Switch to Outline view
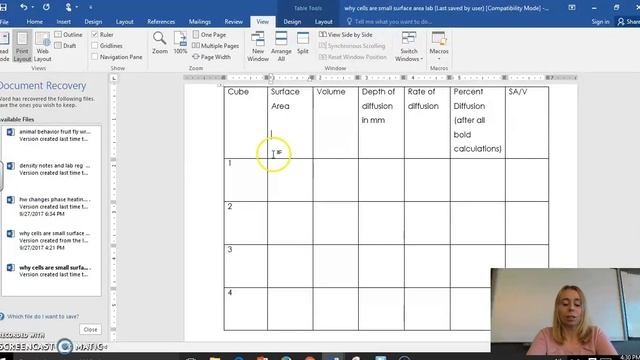This screenshot has width=640, height=360. (x=69, y=35)
